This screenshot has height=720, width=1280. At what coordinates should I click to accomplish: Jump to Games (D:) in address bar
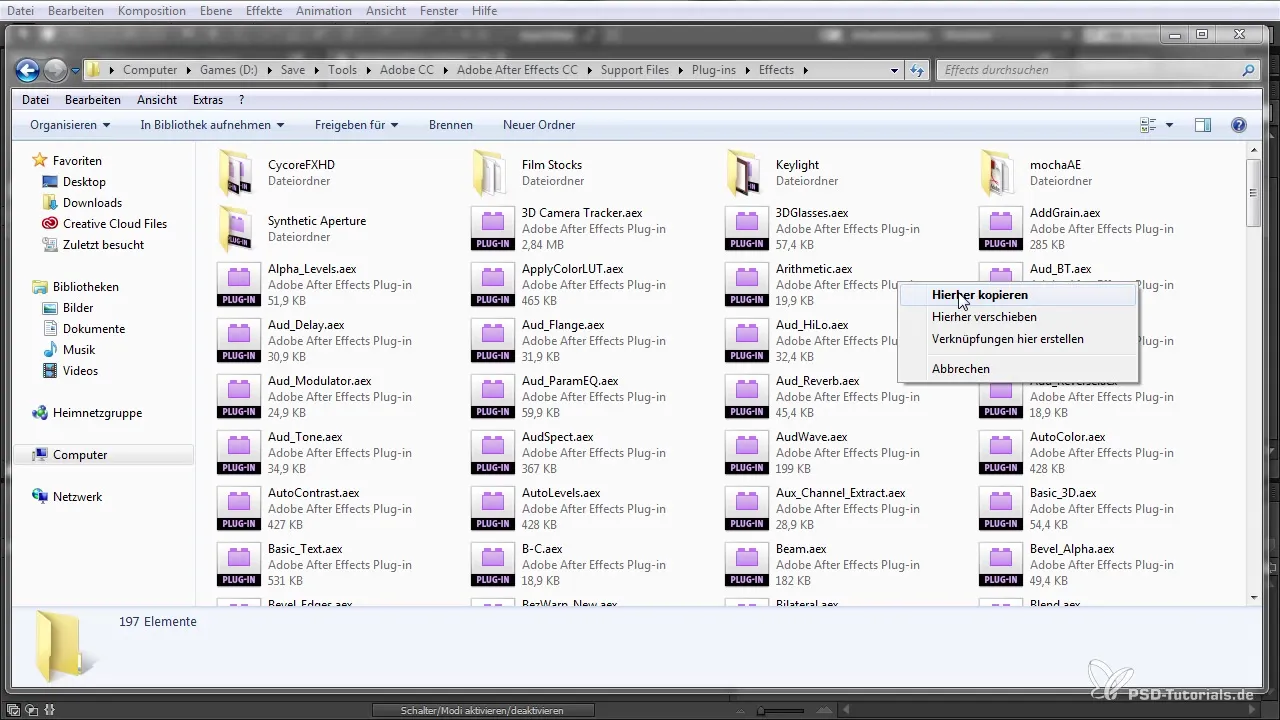pyautogui.click(x=230, y=70)
